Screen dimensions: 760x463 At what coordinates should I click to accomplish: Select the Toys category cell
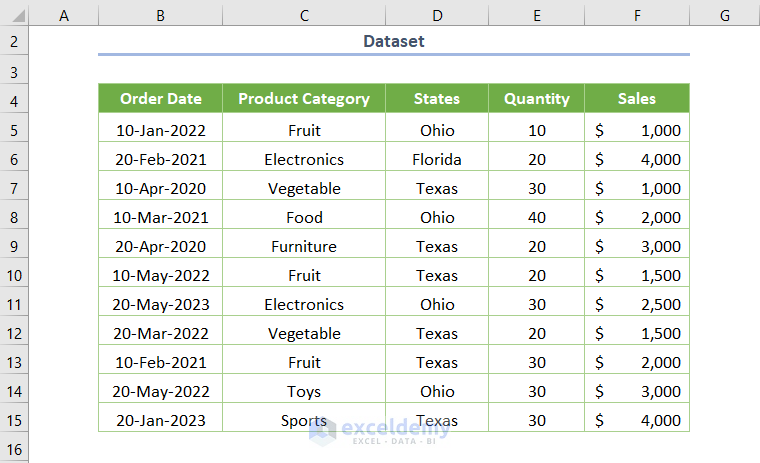tap(304, 391)
